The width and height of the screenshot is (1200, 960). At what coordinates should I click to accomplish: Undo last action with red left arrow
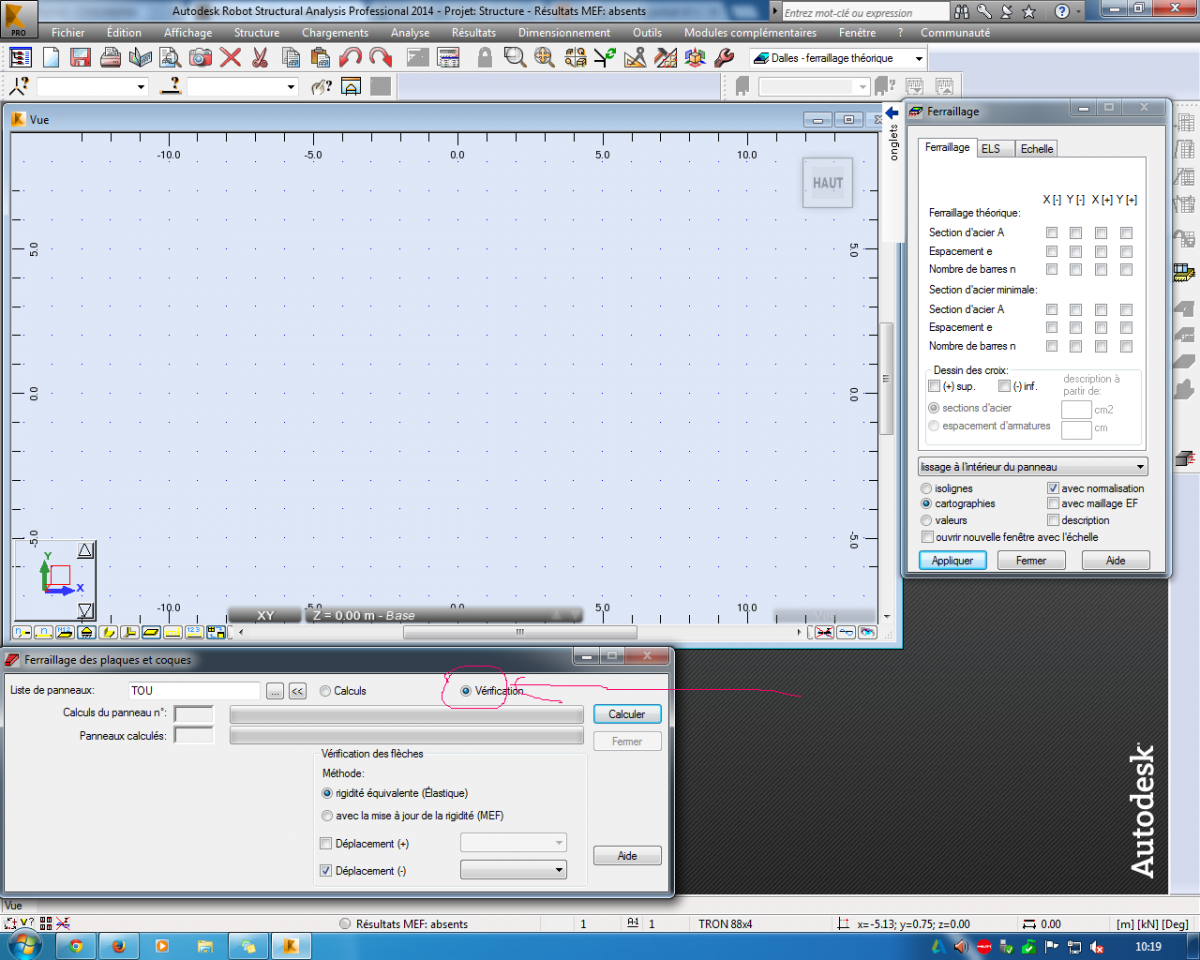(350, 57)
